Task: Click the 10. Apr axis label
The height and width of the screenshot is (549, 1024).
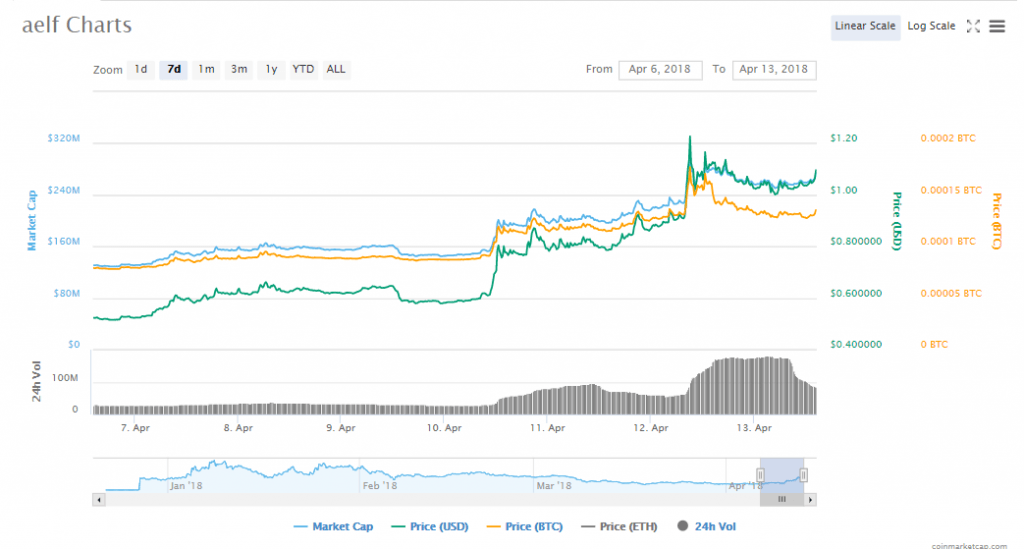Action: (444, 428)
